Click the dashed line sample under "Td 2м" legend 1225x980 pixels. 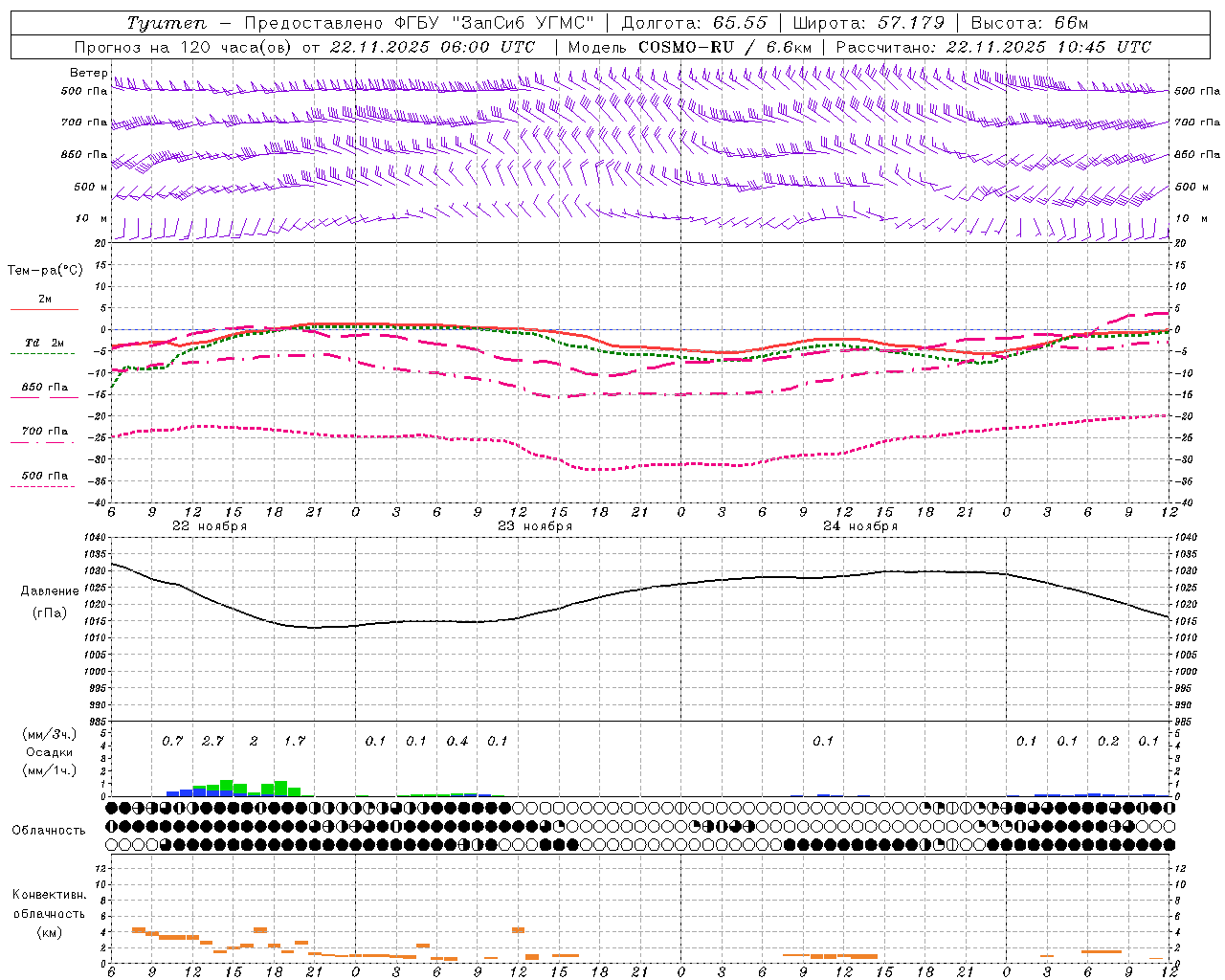(x=42, y=354)
